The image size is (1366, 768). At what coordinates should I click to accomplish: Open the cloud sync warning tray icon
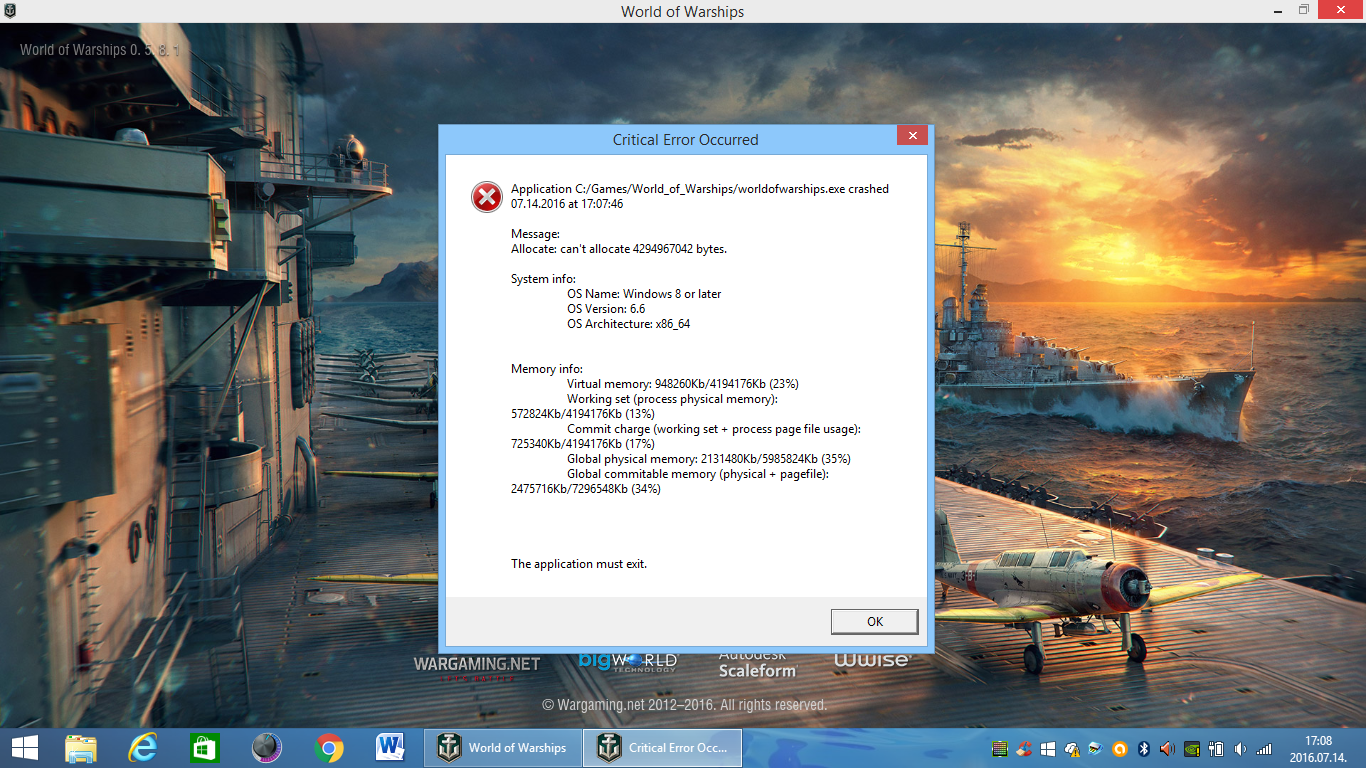coord(1072,748)
